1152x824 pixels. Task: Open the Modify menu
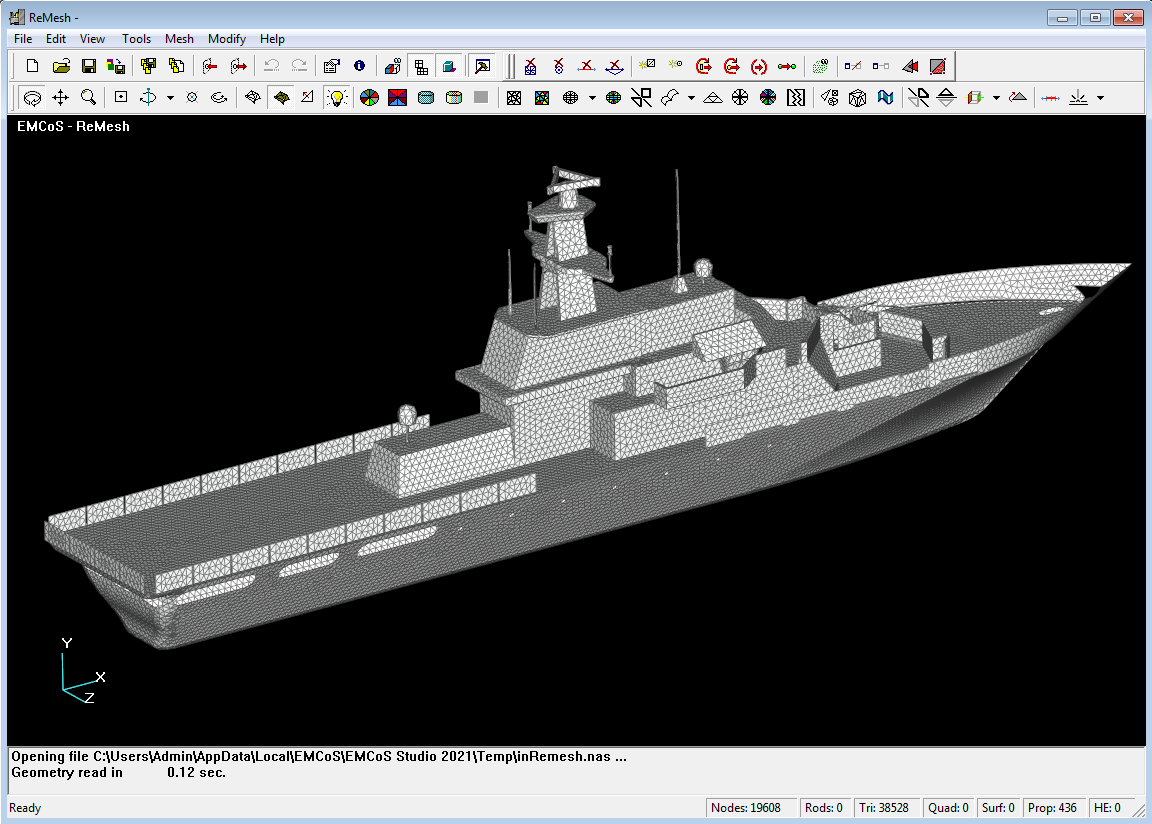coord(226,39)
